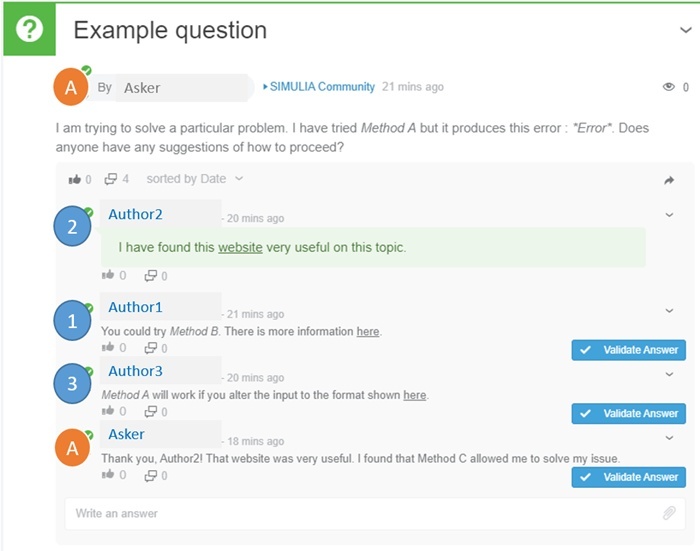Validate Author1's answer
The height and width of the screenshot is (551, 700).
(629, 350)
